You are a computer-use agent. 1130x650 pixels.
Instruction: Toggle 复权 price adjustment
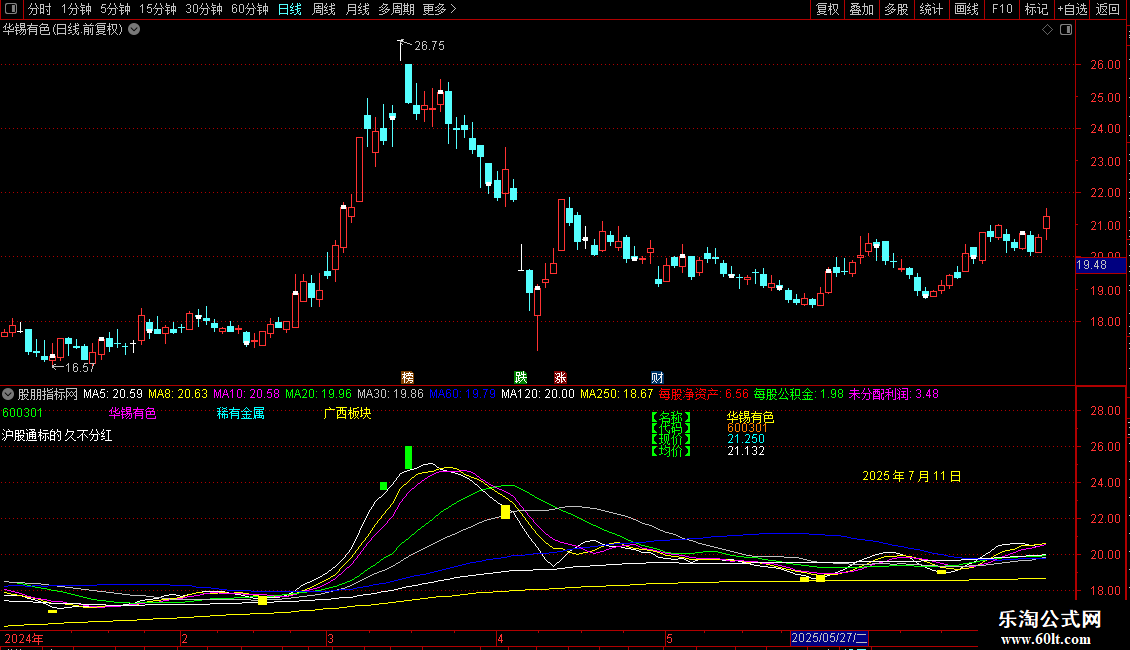(x=827, y=9)
